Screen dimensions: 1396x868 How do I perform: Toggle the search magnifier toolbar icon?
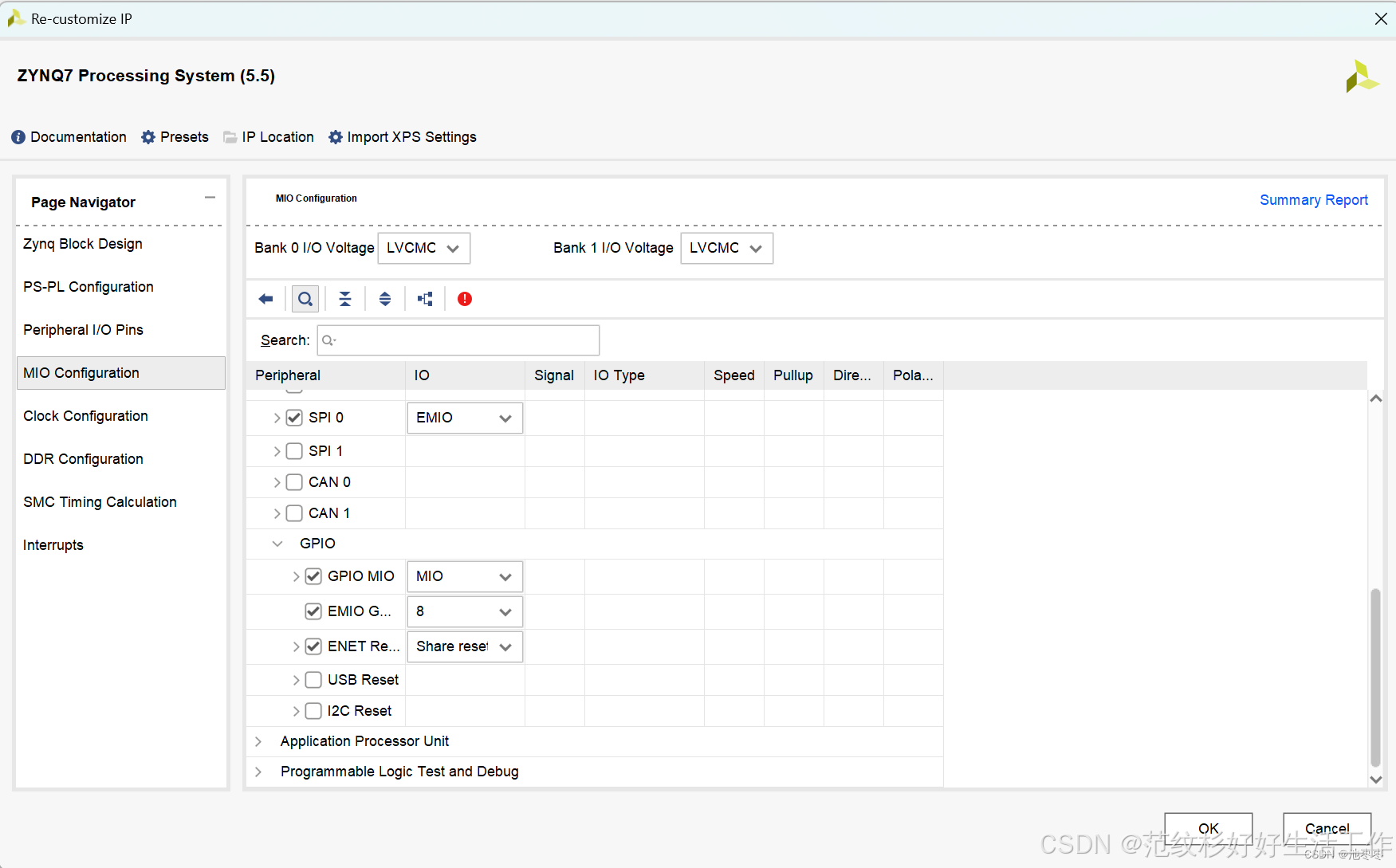click(305, 299)
